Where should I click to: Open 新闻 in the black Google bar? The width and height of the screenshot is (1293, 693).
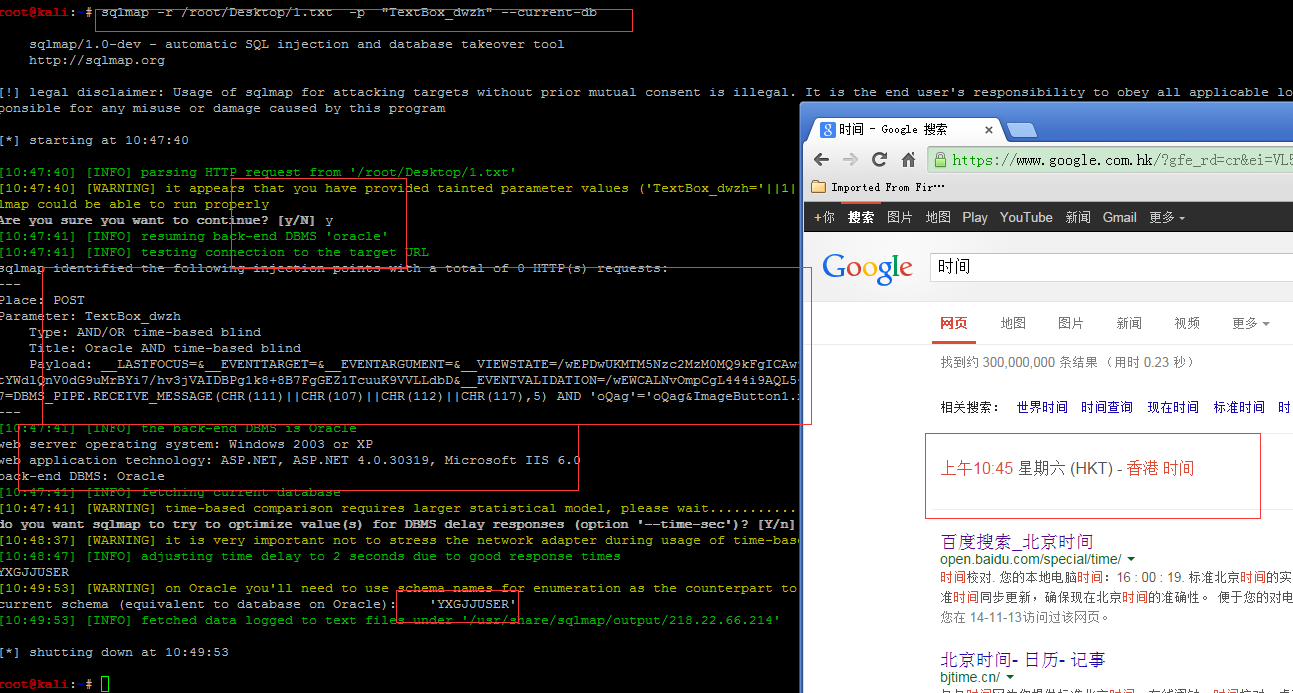1078,217
